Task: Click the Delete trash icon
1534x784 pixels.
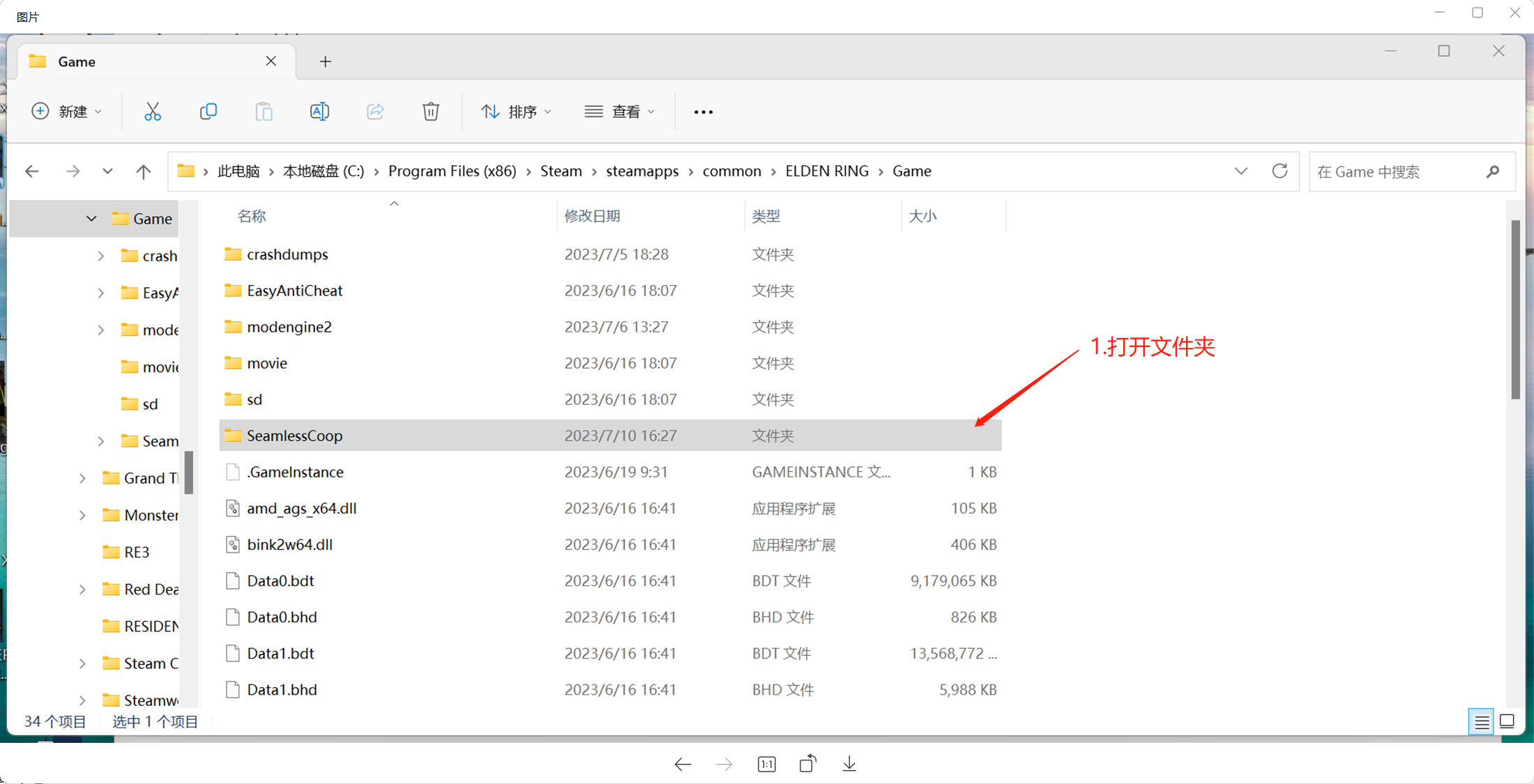Action: pyautogui.click(x=431, y=112)
